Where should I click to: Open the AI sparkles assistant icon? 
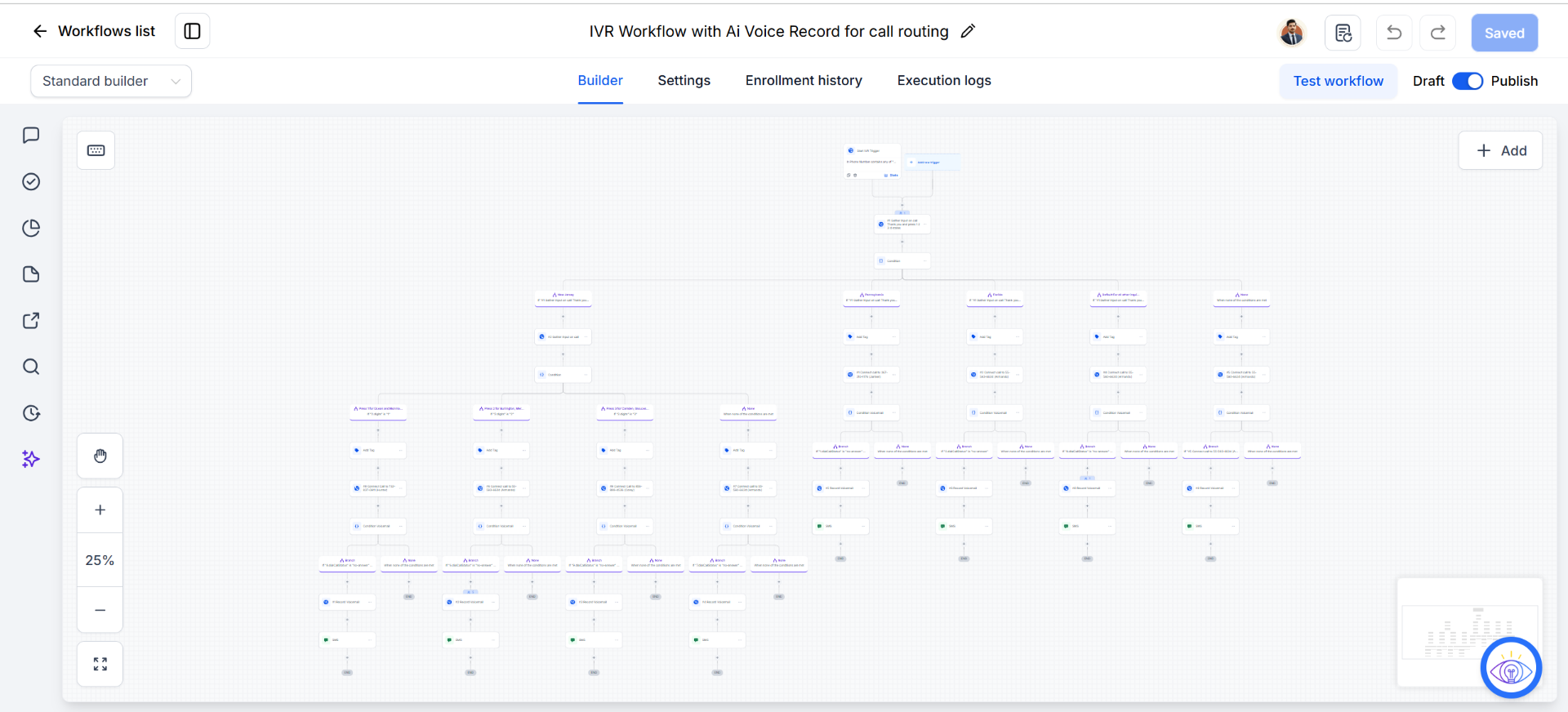click(31, 459)
